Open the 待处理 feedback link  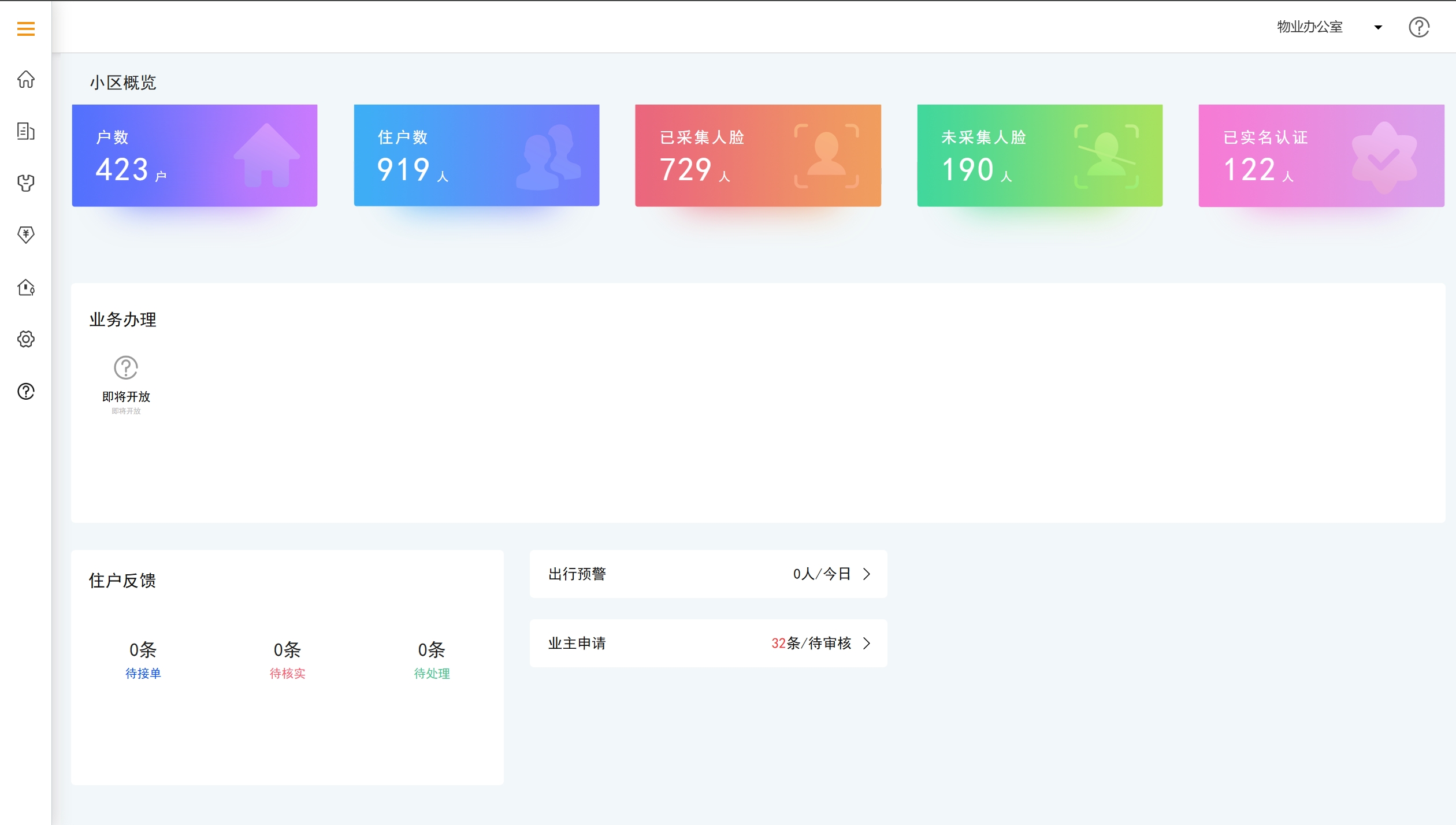(432, 674)
